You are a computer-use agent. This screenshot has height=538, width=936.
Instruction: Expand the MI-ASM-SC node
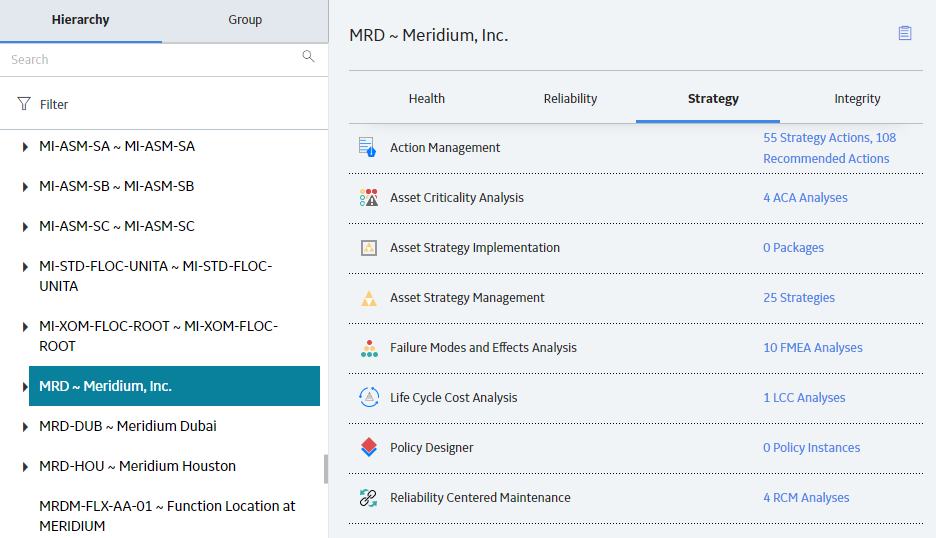point(24,227)
